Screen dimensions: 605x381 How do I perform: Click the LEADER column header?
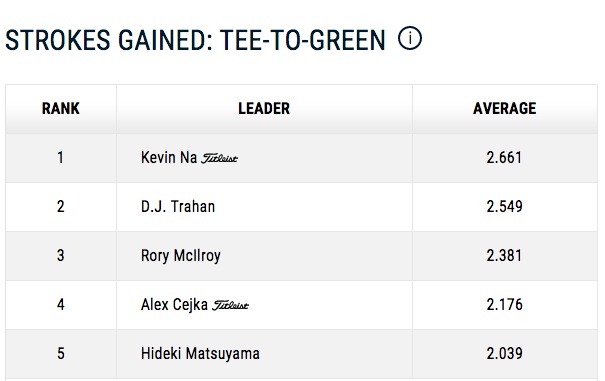pyautogui.click(x=264, y=108)
